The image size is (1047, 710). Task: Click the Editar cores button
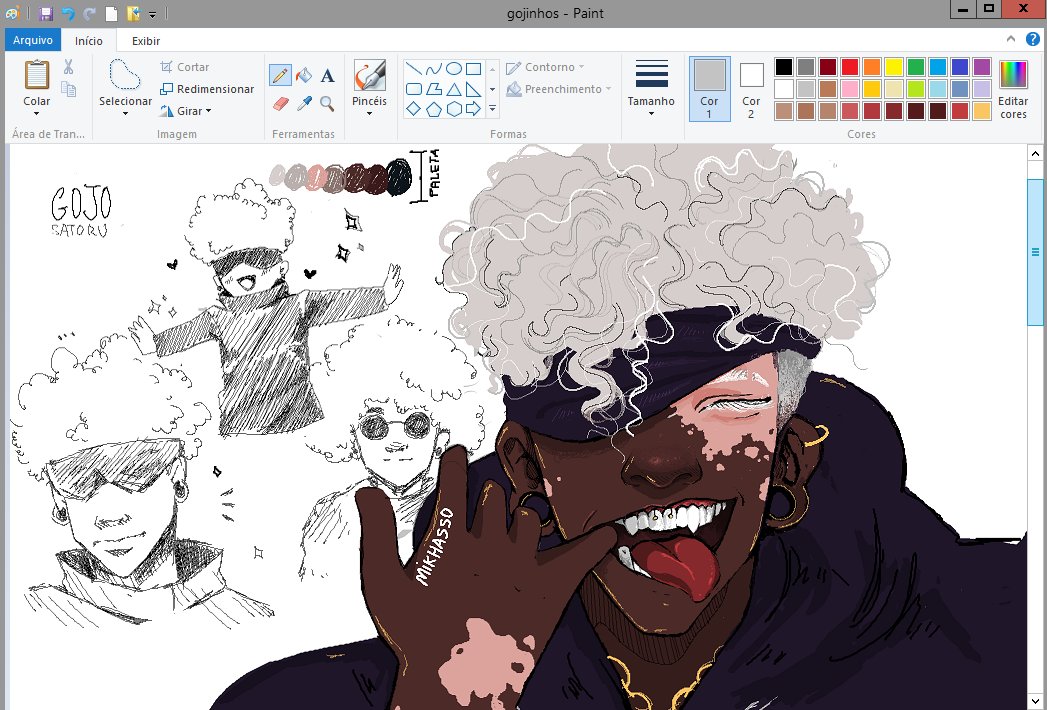coord(1013,89)
